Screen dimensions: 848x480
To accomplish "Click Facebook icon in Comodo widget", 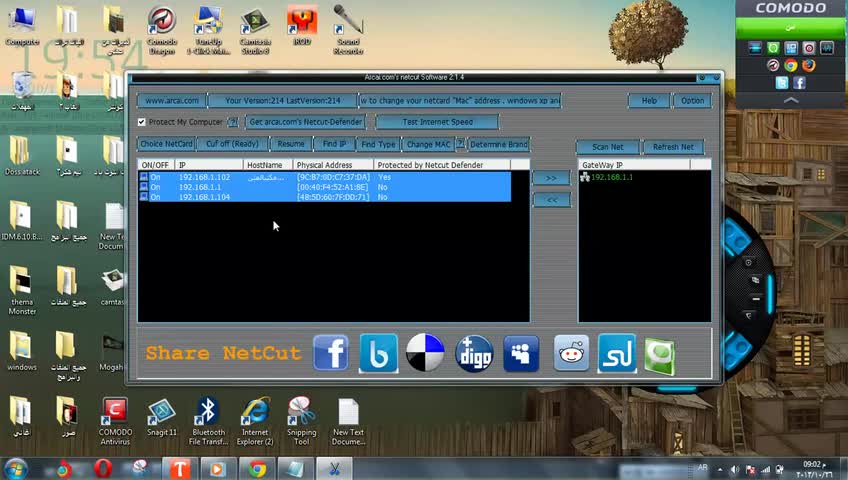I will (x=799, y=83).
